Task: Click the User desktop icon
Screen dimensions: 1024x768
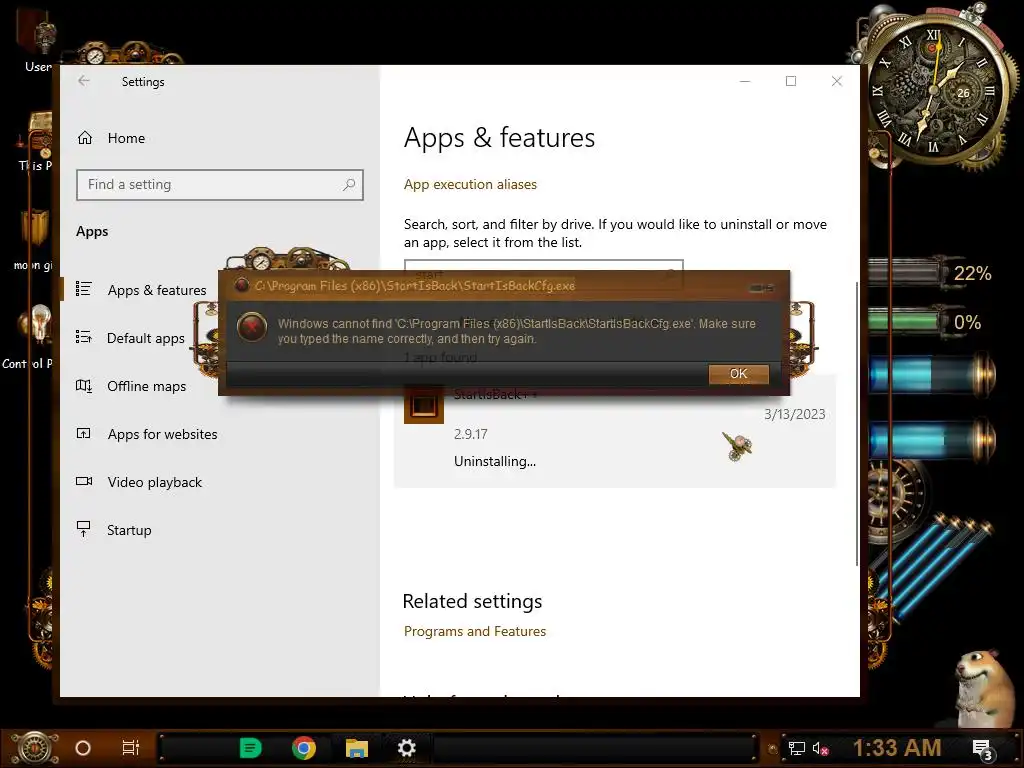Action: [x=36, y=42]
